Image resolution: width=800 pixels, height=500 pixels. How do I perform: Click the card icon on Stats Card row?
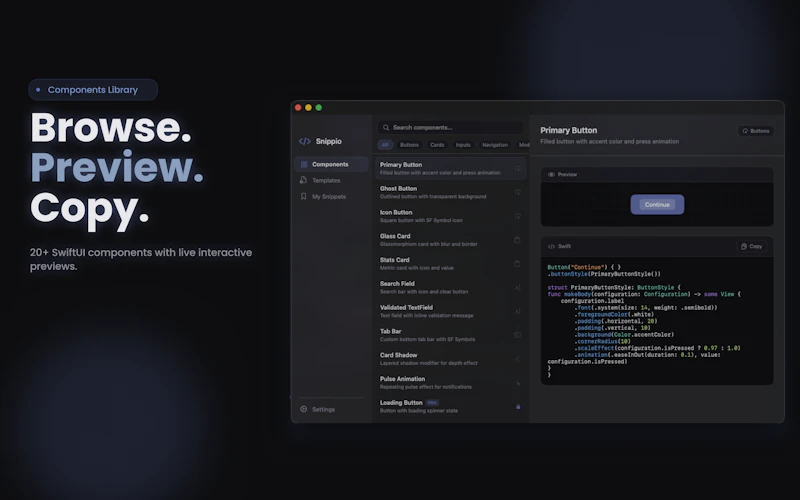(517, 264)
